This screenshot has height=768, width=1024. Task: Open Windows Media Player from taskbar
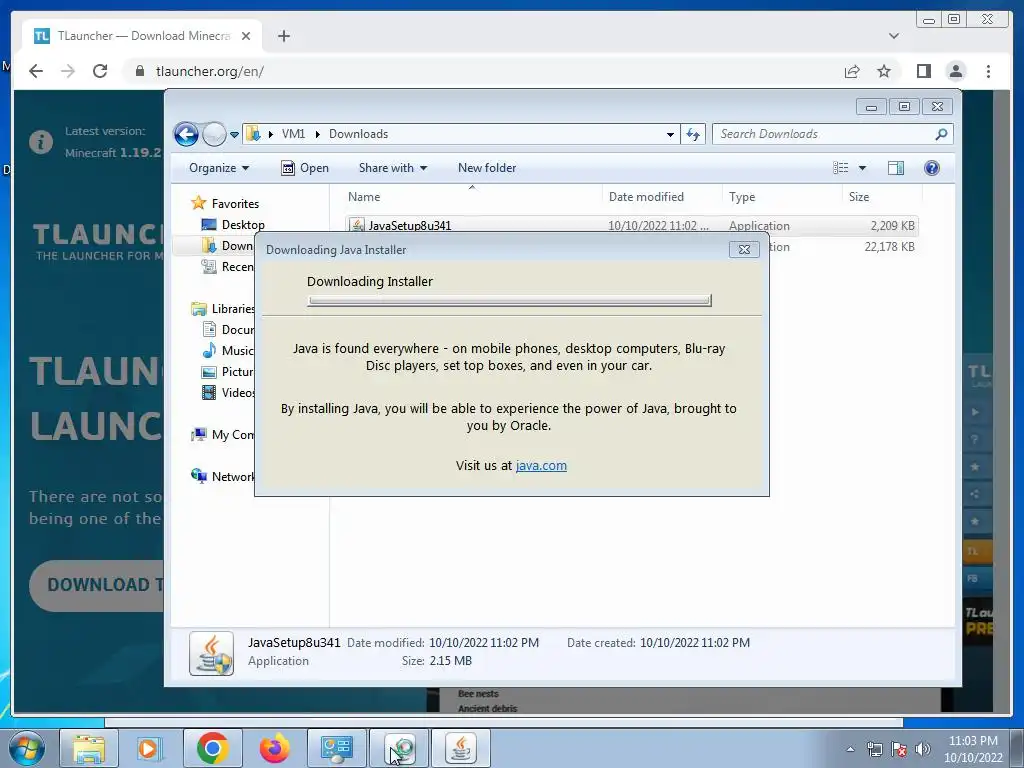(x=151, y=748)
